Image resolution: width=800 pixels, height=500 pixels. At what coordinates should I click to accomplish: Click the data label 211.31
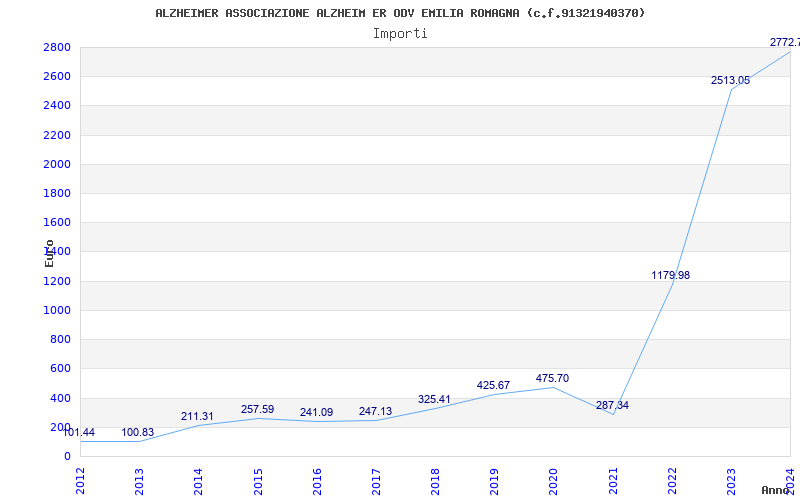tap(197, 417)
